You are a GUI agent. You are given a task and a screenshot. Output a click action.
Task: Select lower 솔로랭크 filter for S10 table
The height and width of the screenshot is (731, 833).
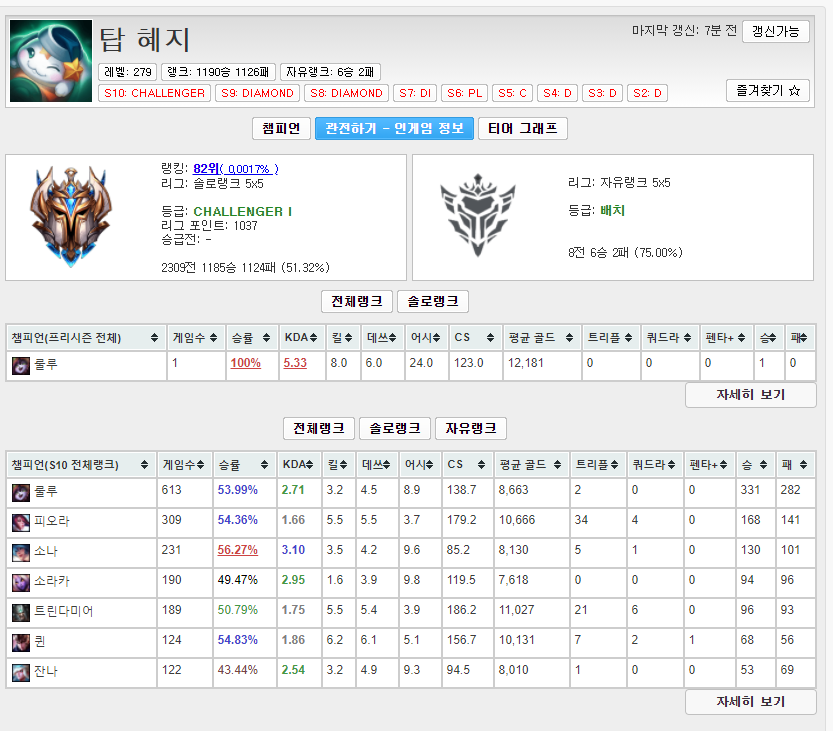click(395, 428)
